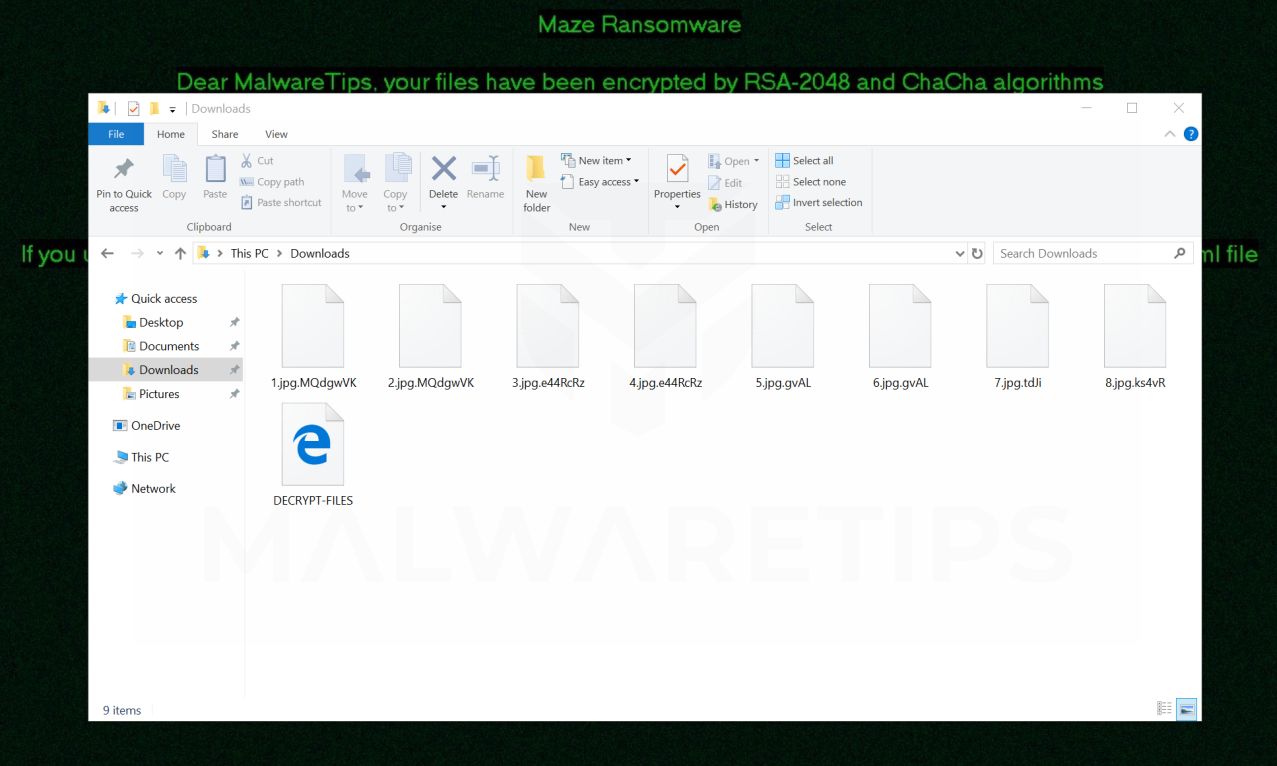Select file 6.jpg.gvAL
This screenshot has width=1277, height=766.
[x=900, y=337]
